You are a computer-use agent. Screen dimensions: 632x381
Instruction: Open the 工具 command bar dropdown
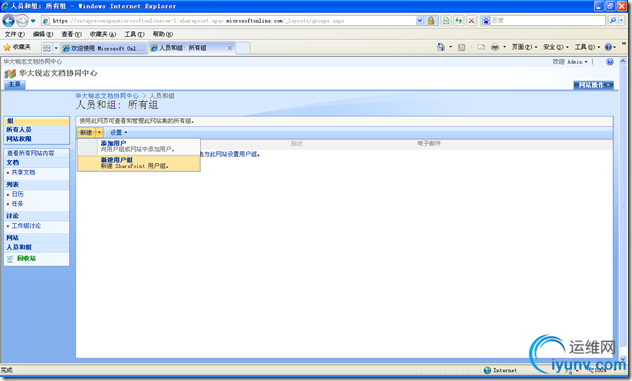pos(587,47)
